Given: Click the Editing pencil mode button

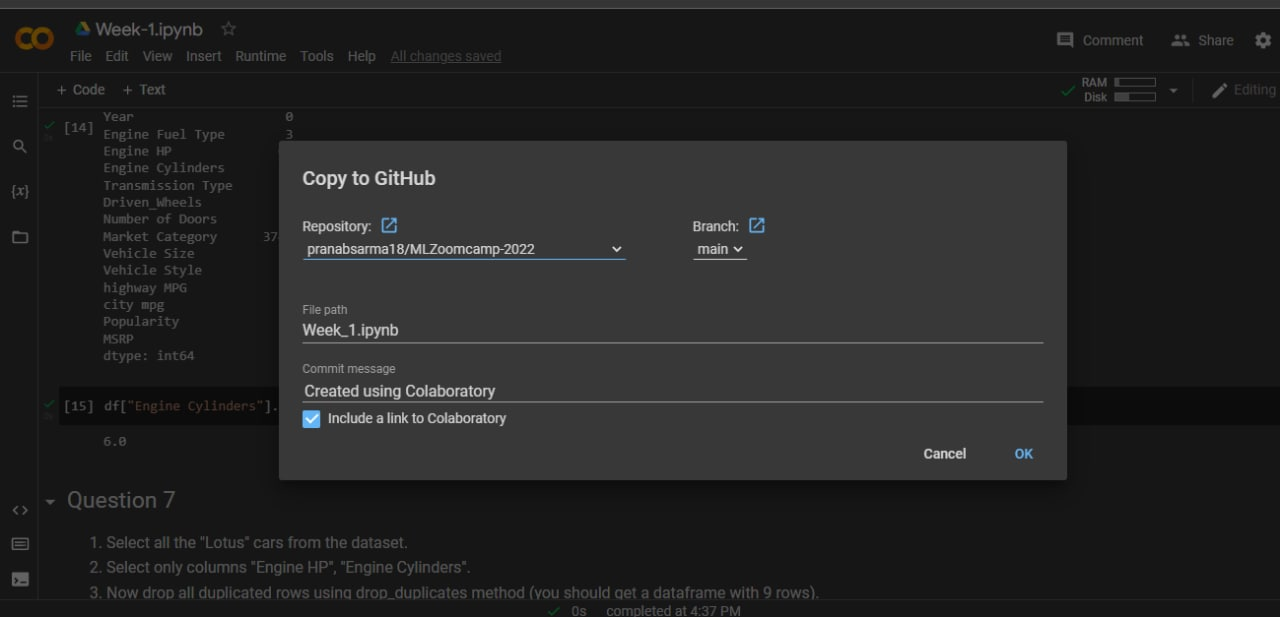Looking at the screenshot, I should pyautogui.click(x=1244, y=90).
